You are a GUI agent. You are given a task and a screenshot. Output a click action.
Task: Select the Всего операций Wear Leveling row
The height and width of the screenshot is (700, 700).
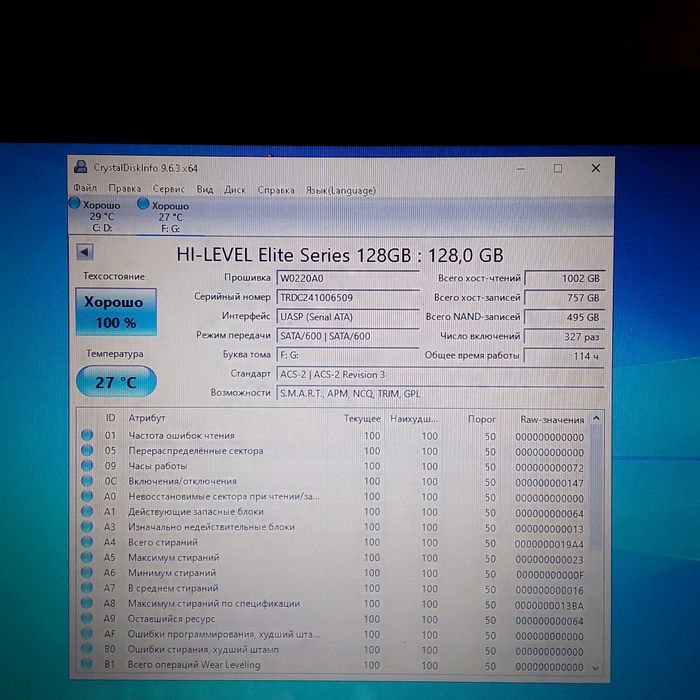click(333, 665)
